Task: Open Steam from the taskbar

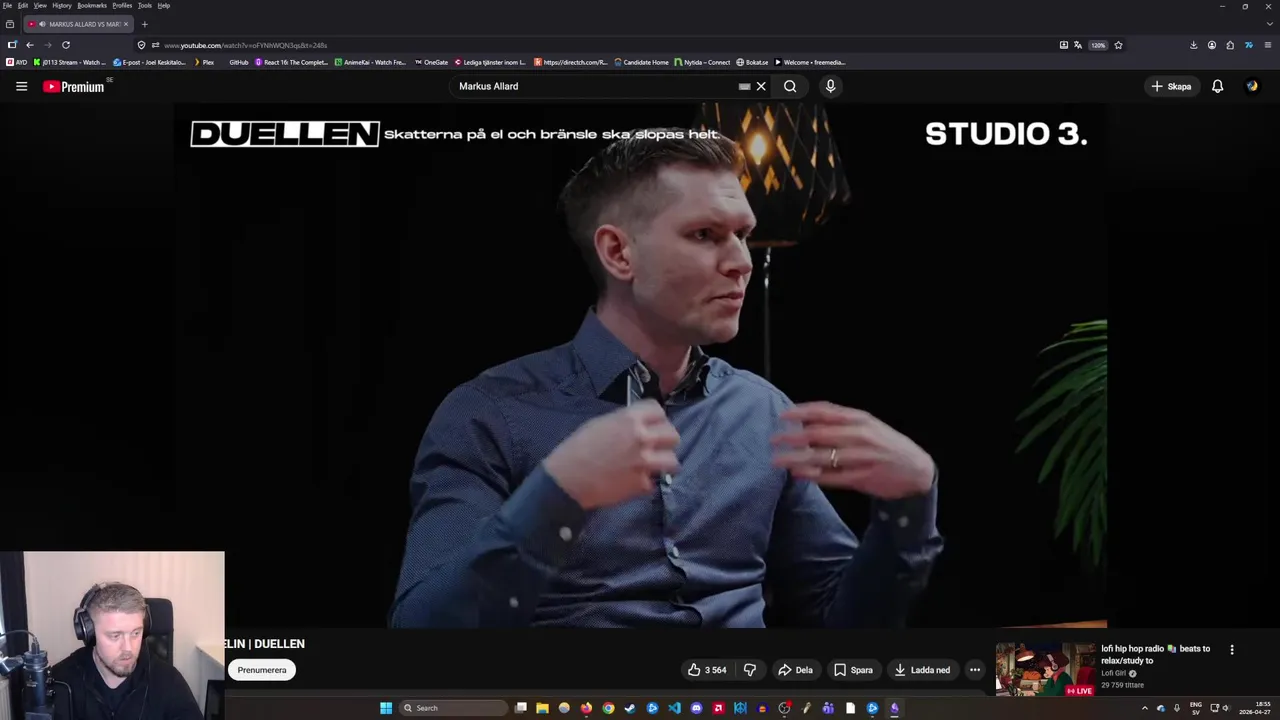Action: click(630, 708)
